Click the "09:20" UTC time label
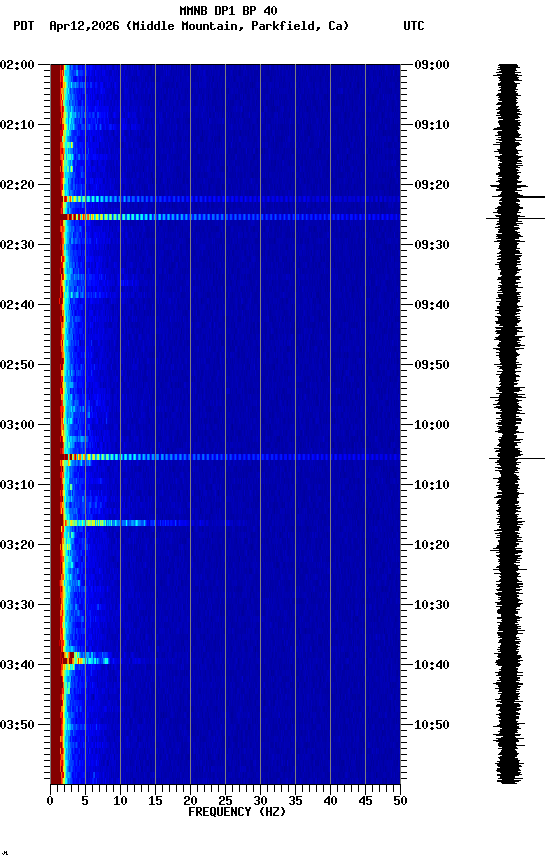 click(x=432, y=185)
